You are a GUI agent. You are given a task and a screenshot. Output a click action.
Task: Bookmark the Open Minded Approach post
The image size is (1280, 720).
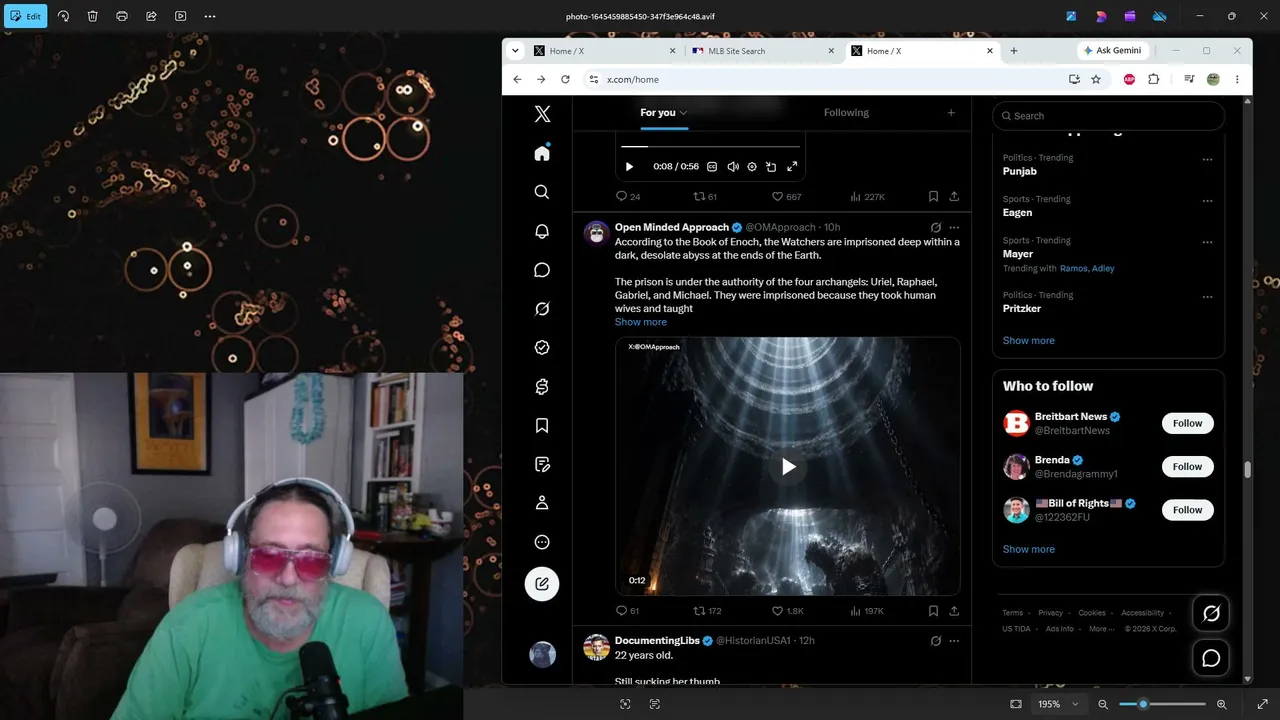click(933, 611)
